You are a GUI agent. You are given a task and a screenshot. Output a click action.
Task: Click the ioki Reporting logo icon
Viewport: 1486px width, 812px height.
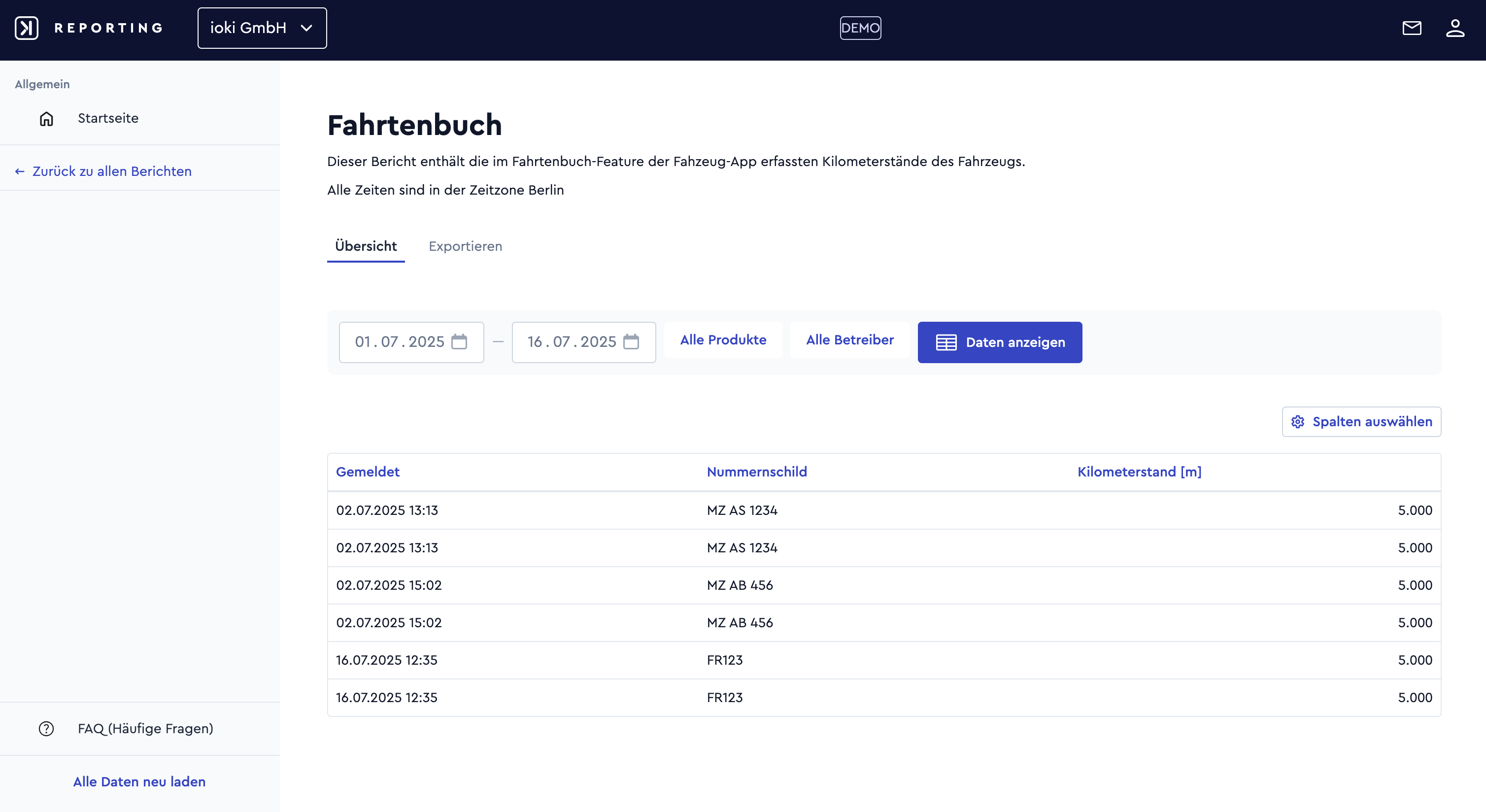tap(27, 28)
